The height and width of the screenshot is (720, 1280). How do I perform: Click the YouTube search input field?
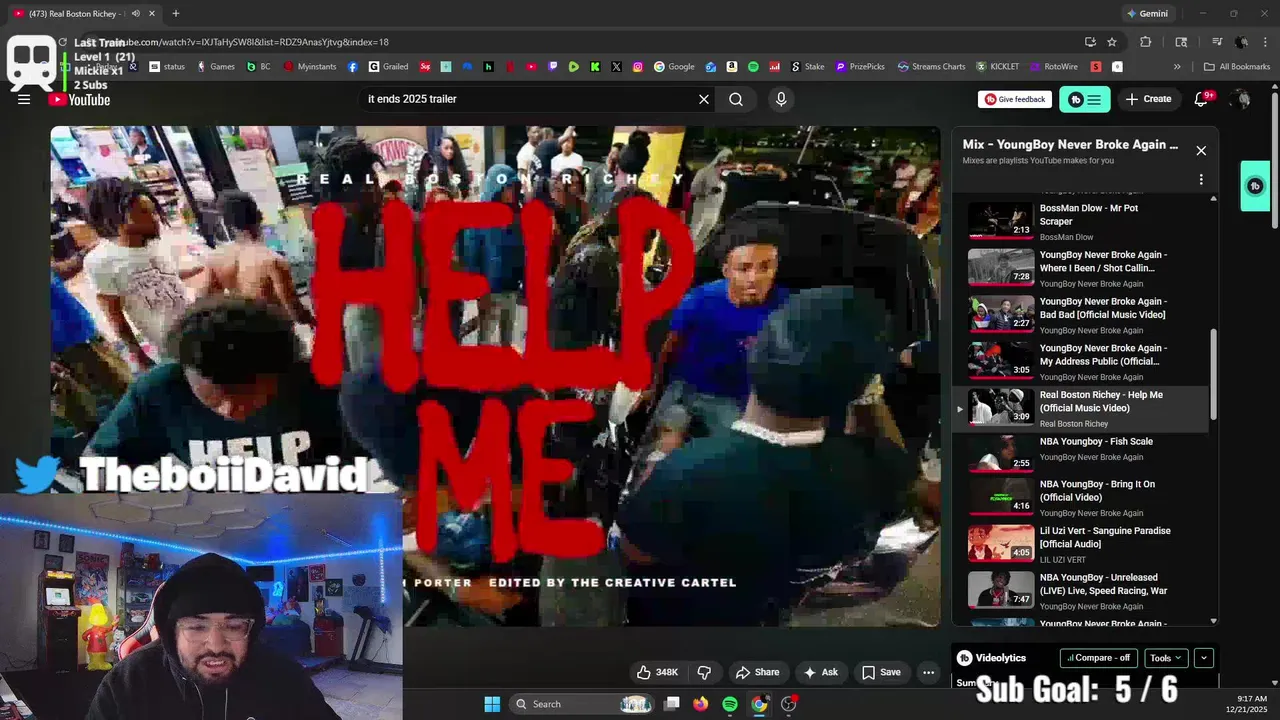point(528,99)
